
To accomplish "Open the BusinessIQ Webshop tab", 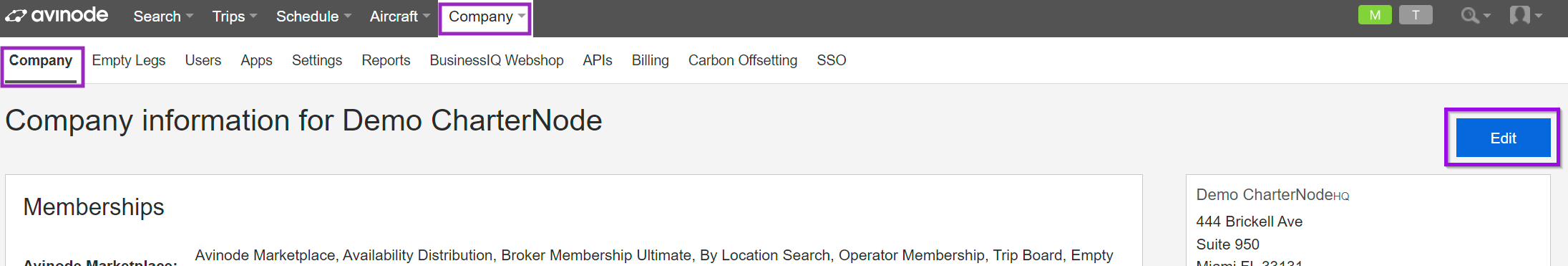I will [497, 60].
